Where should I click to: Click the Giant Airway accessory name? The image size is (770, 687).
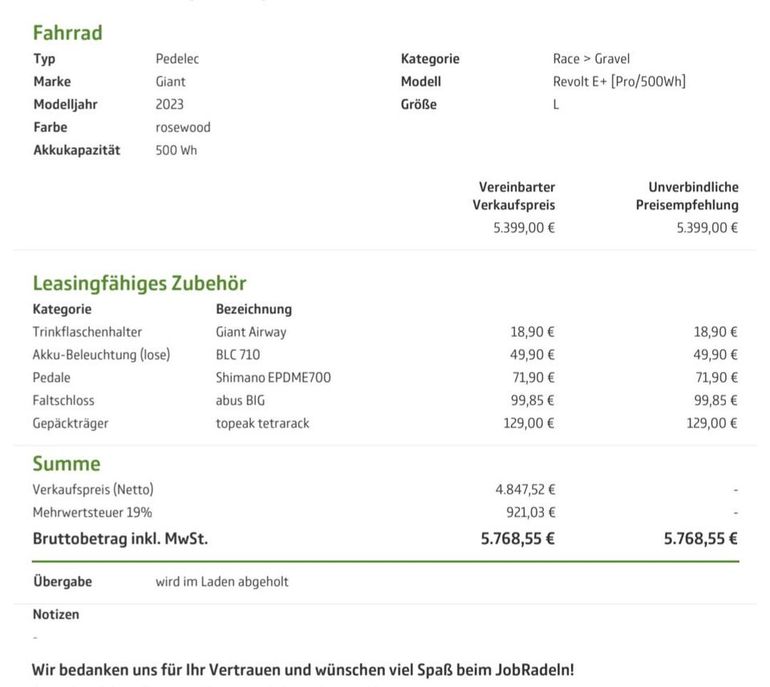click(251, 332)
